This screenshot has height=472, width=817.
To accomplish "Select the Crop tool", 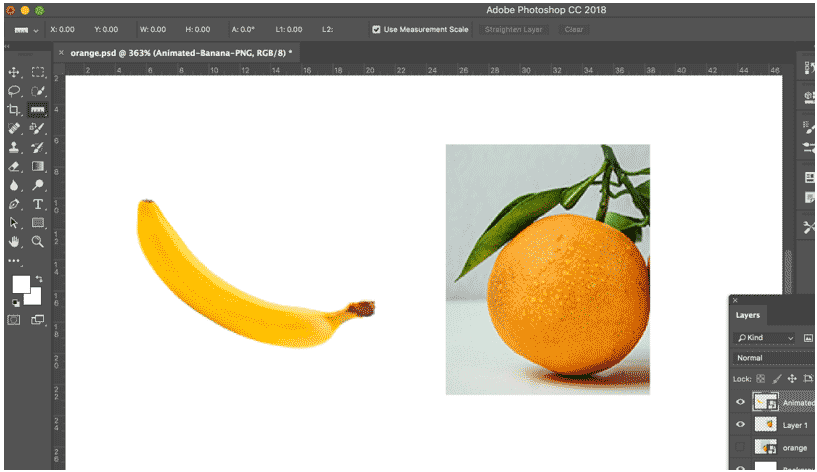I will [x=14, y=110].
